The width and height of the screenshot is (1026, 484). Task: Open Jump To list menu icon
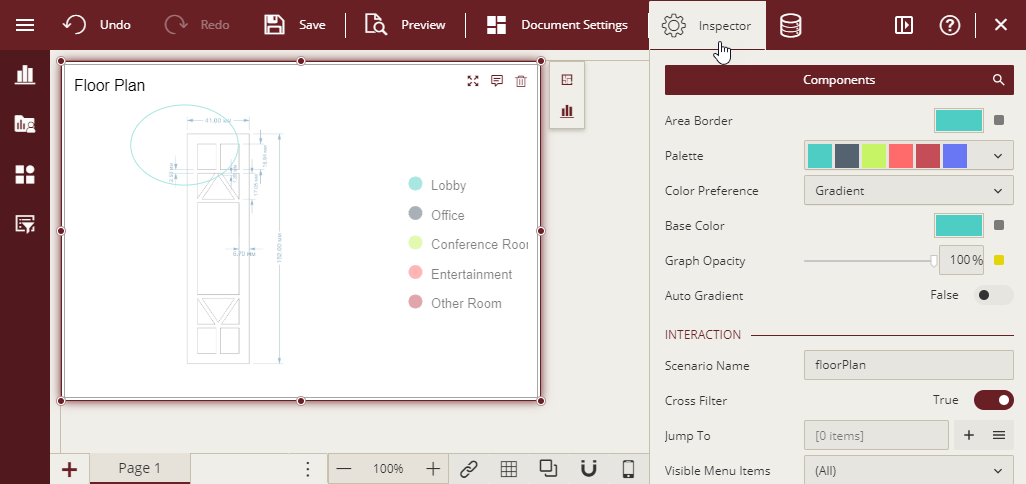(x=999, y=435)
